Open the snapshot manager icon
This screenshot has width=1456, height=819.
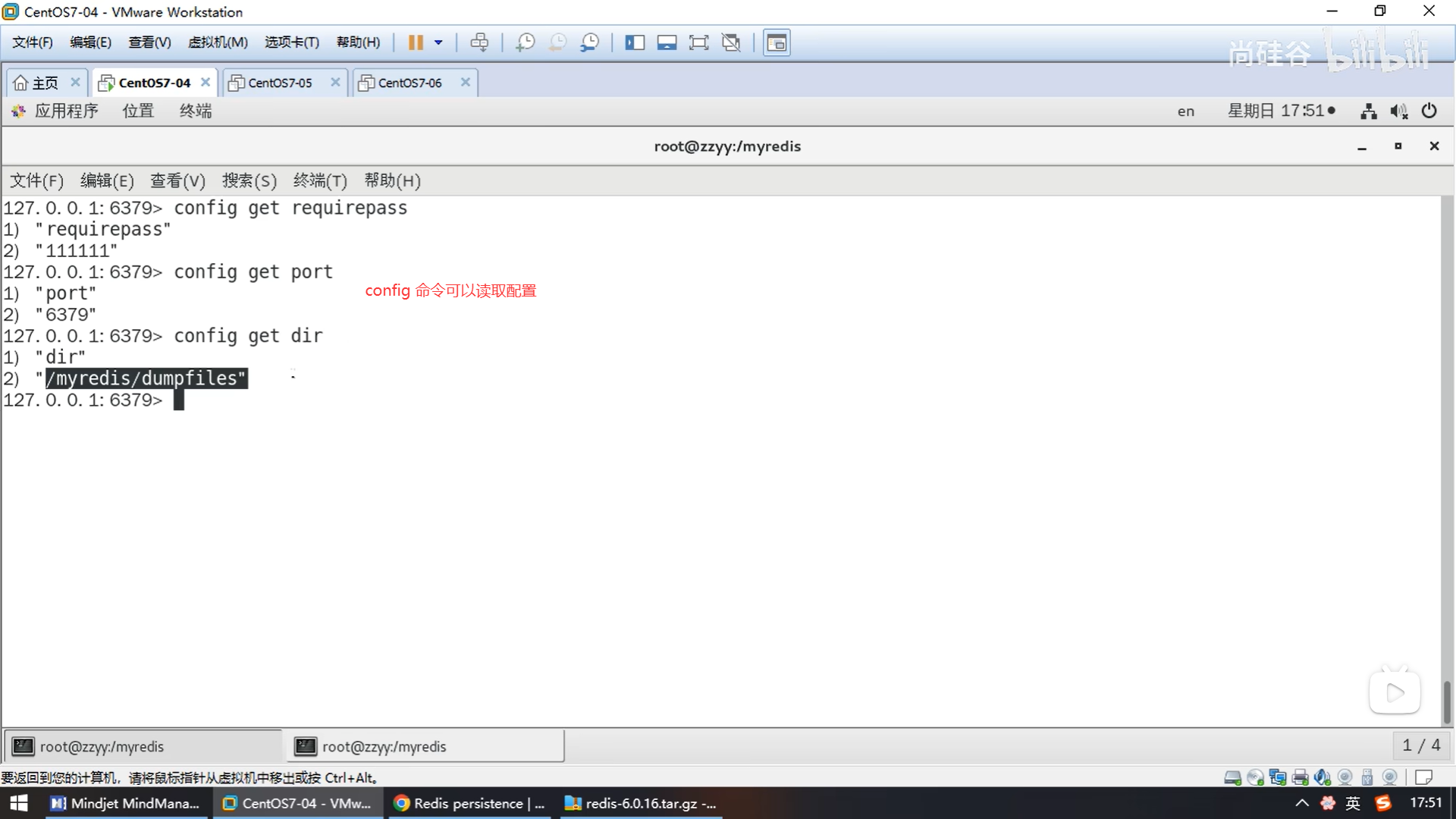[x=589, y=42]
